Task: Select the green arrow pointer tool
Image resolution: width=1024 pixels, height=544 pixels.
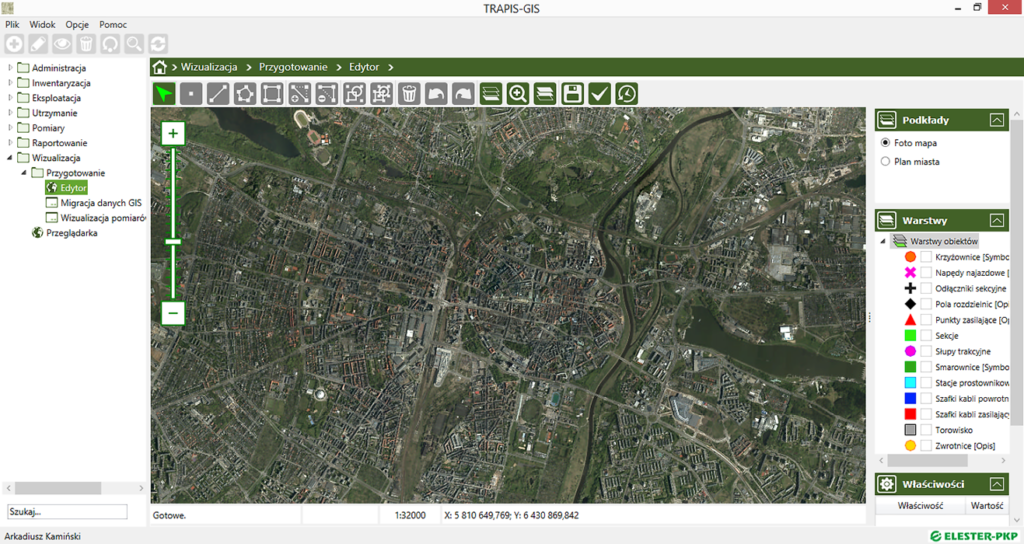Action: click(164, 94)
